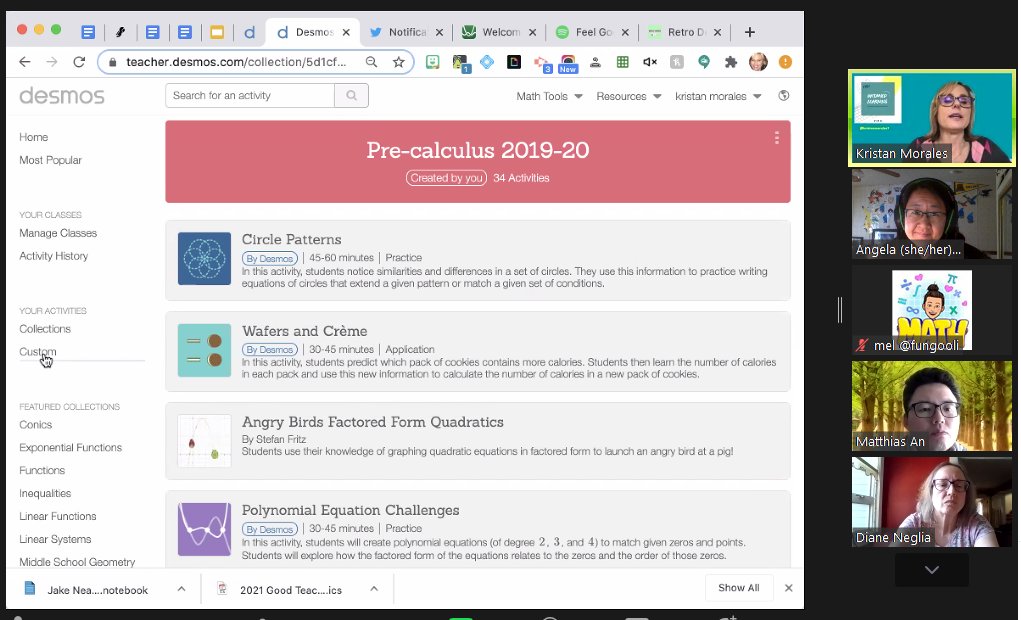Image resolution: width=1021 pixels, height=620 pixels.
Task: Open the collection three-dot options menu
Action: click(x=776, y=138)
